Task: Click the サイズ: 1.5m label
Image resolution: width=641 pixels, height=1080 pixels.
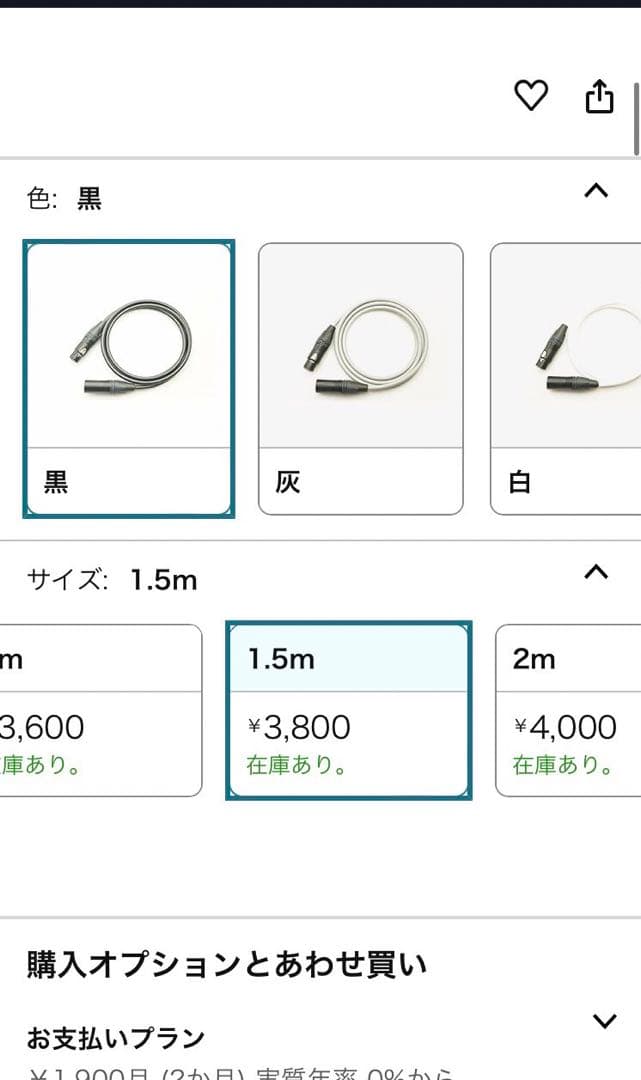Action: [112, 580]
